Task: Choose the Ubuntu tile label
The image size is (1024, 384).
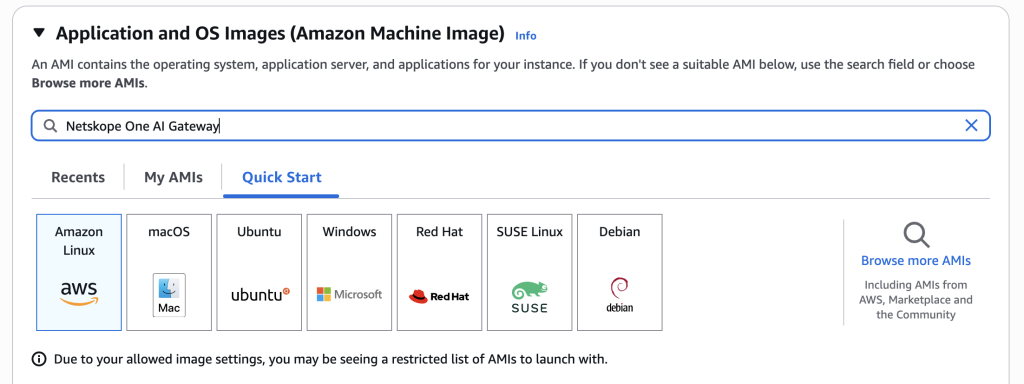Action: (259, 232)
